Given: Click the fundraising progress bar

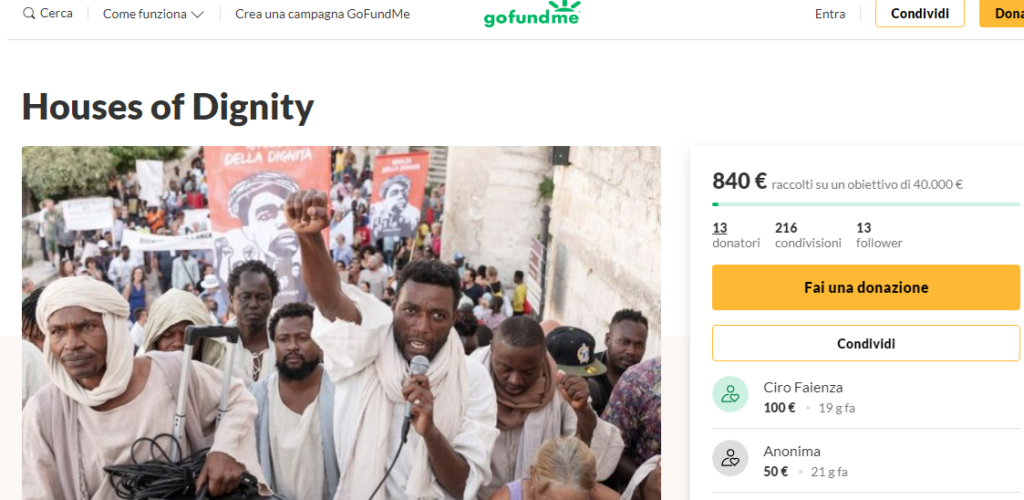Looking at the screenshot, I should click(x=866, y=204).
